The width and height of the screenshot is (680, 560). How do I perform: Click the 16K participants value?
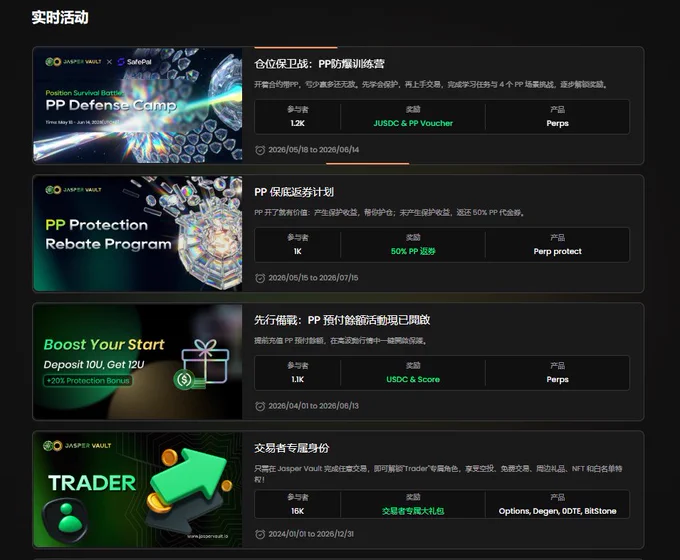(298, 511)
